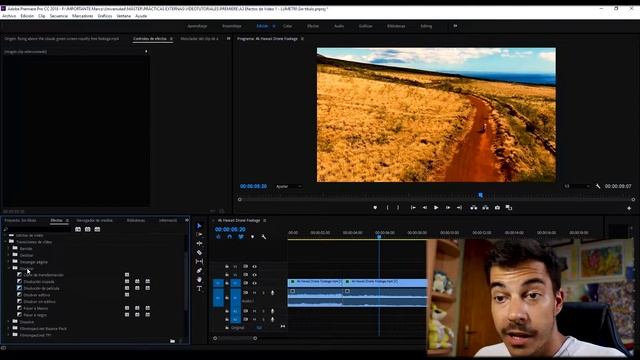Screen dimensions: 640x360
Task: Toggle Linked Selection in the timeline
Action: [x=241, y=237]
